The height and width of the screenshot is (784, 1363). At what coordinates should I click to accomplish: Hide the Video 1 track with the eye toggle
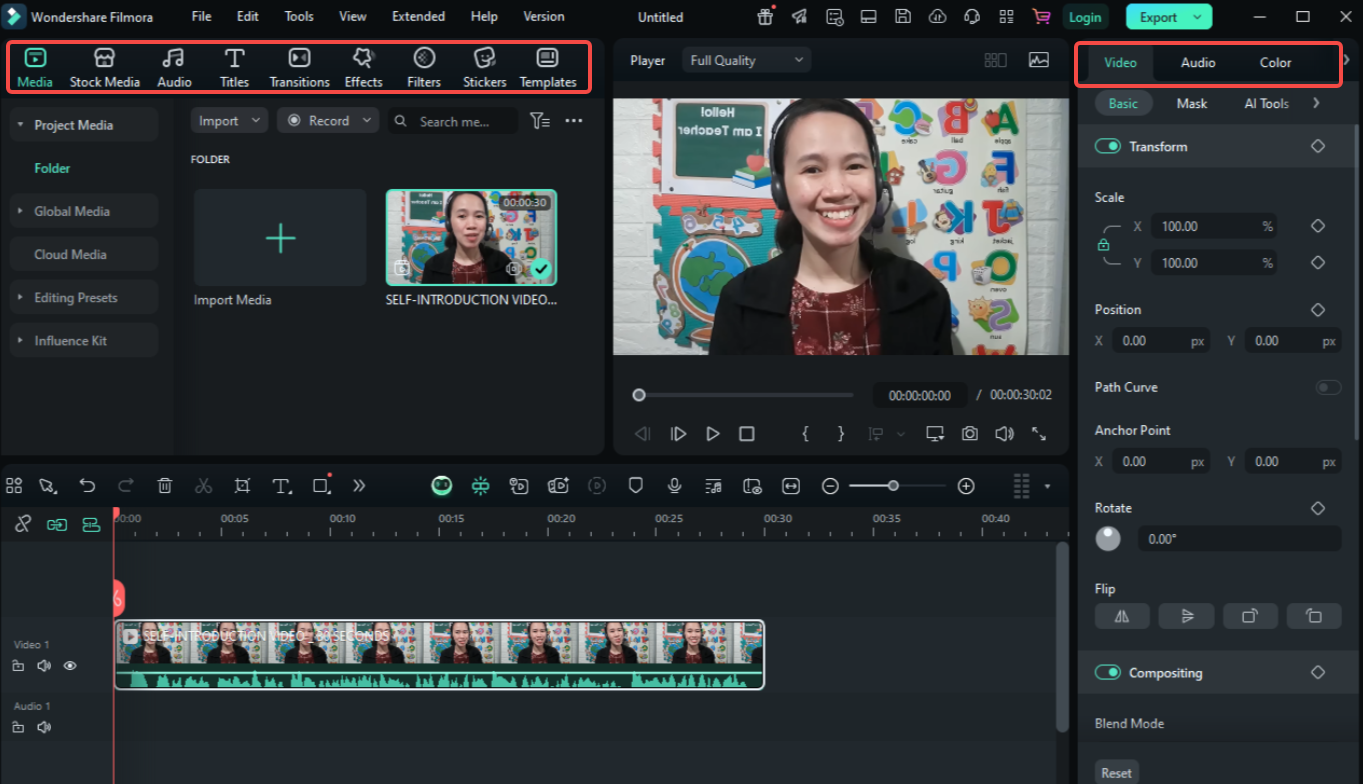click(69, 665)
